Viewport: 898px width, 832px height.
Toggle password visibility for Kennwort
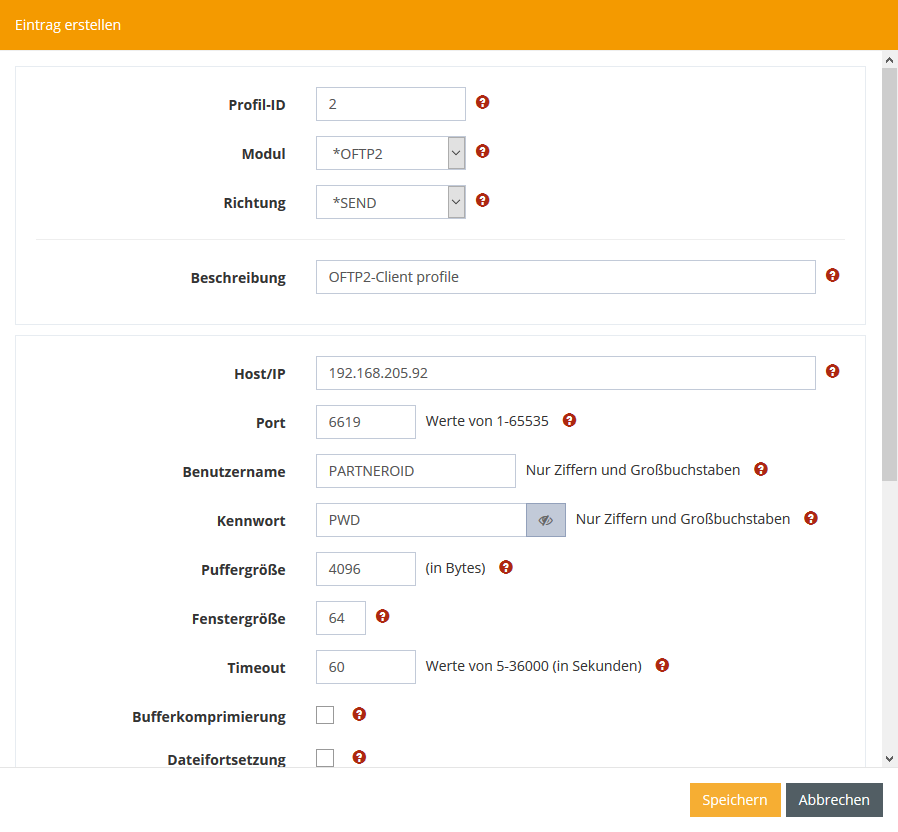click(545, 520)
